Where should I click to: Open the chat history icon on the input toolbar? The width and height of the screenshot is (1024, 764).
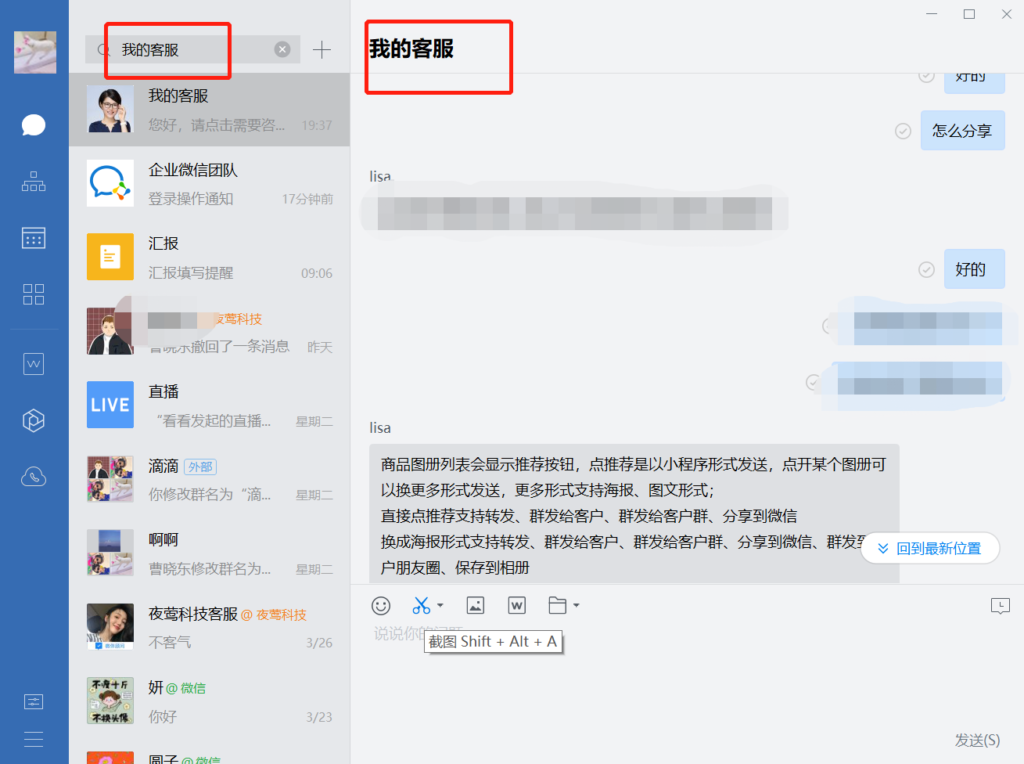pyautogui.click(x=1000, y=606)
